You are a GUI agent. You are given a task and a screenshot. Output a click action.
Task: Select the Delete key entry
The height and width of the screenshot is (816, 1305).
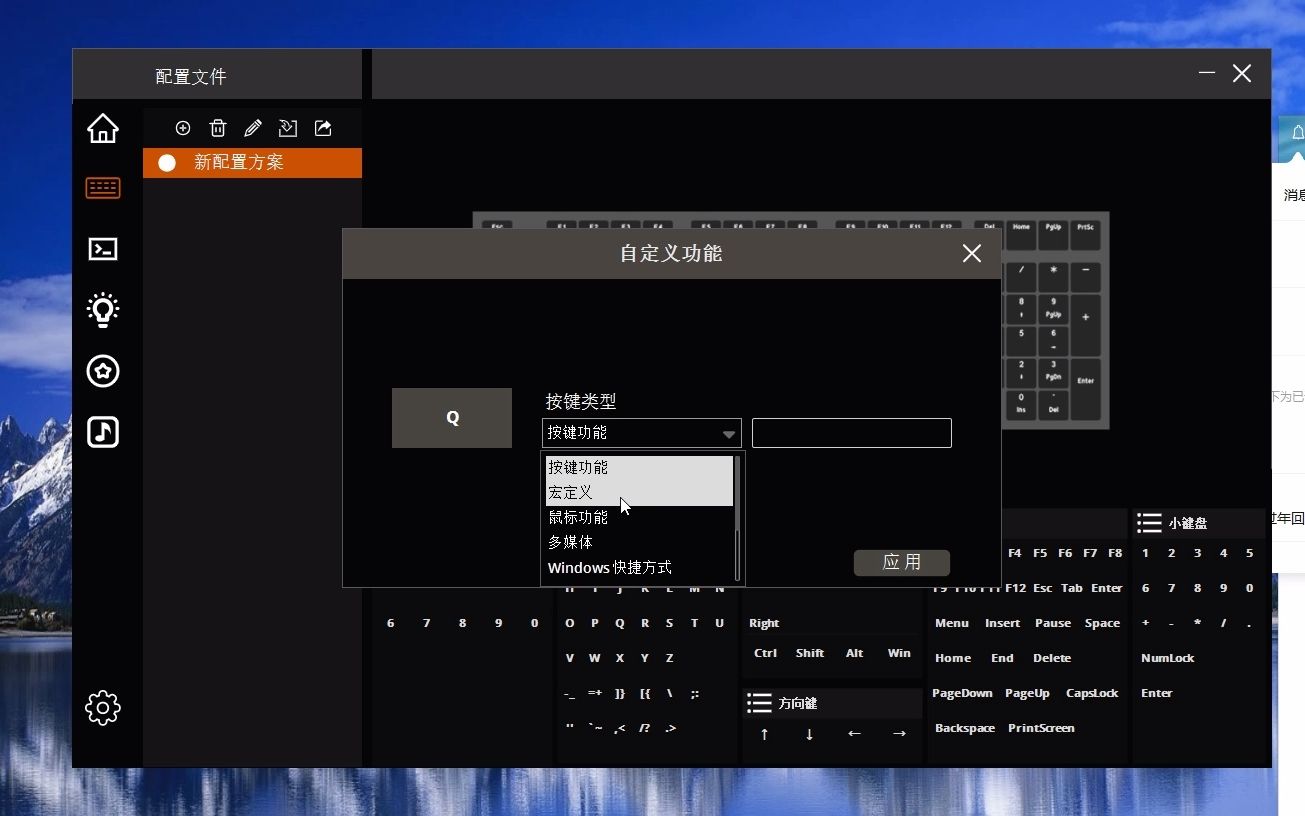1052,658
